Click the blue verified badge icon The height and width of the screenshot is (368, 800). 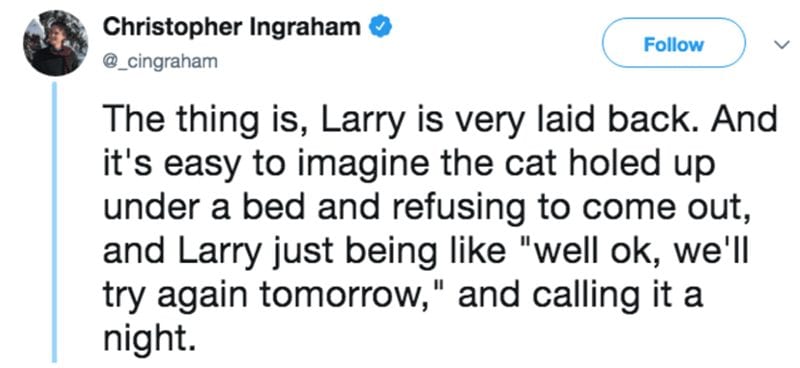click(x=380, y=27)
